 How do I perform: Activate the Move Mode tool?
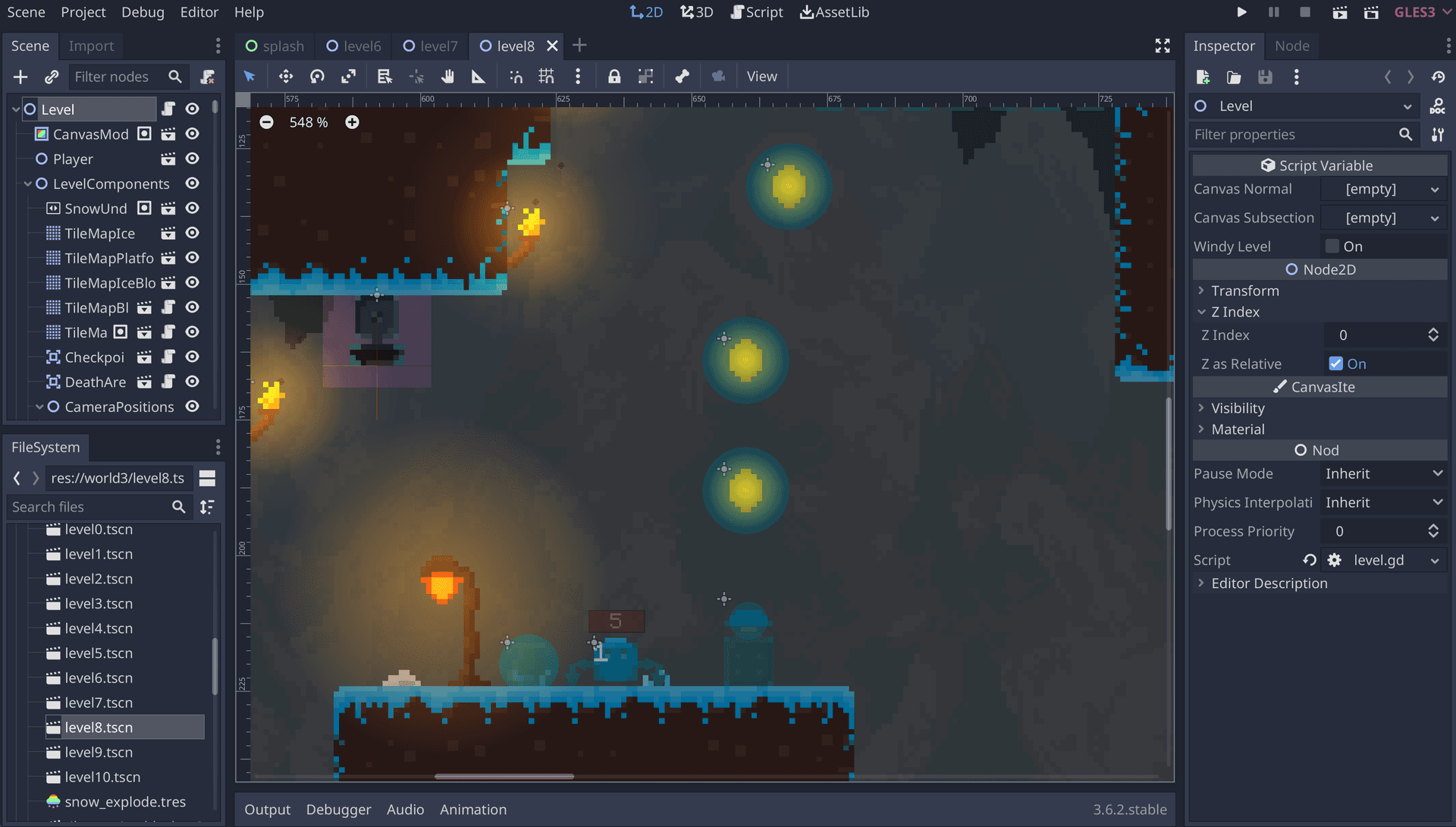pyautogui.click(x=286, y=77)
